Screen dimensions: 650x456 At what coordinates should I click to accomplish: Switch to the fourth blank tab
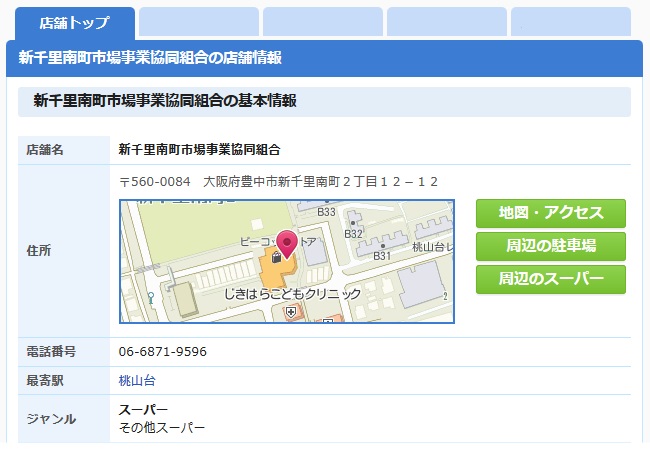(446, 22)
